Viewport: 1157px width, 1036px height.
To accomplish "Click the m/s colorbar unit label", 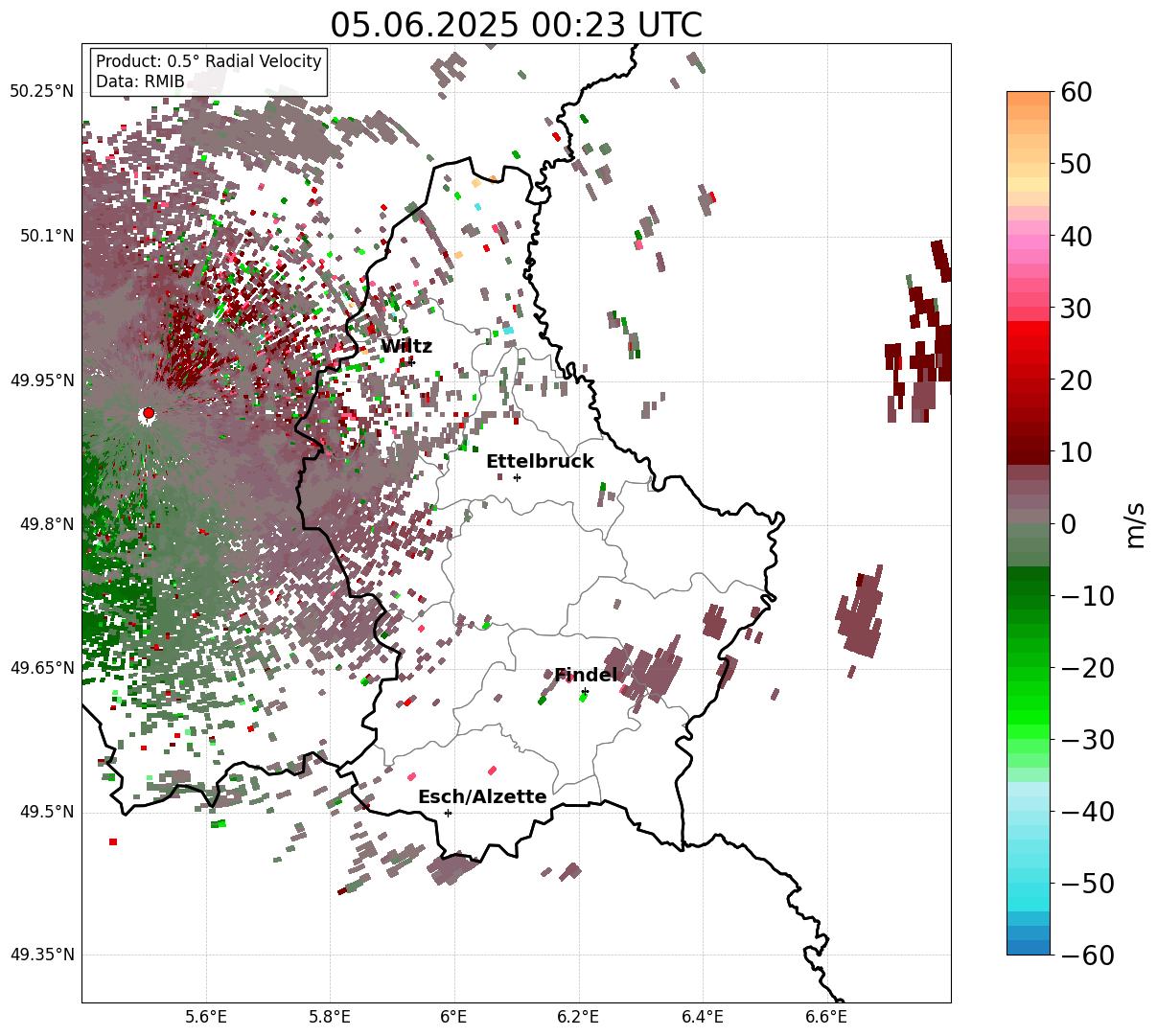I will 1136,524.
